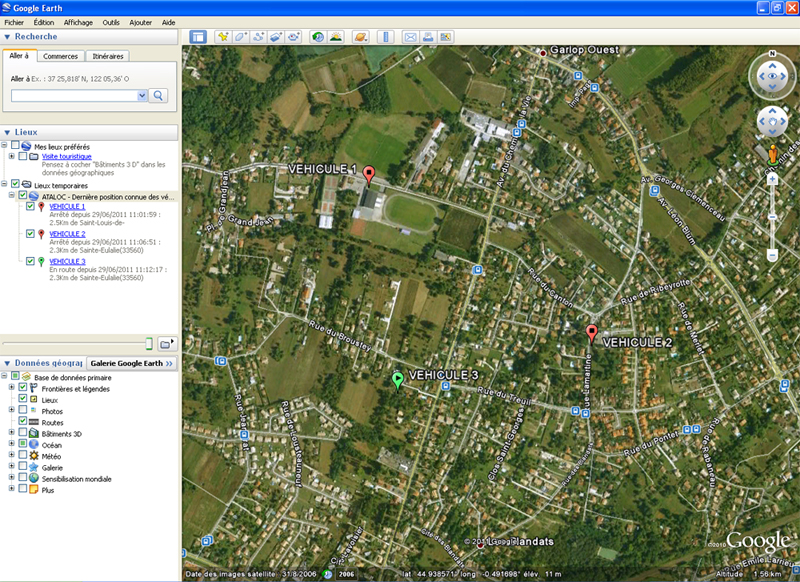
Task: Click the Garlop Ouest place marker dot
Action: [543, 53]
